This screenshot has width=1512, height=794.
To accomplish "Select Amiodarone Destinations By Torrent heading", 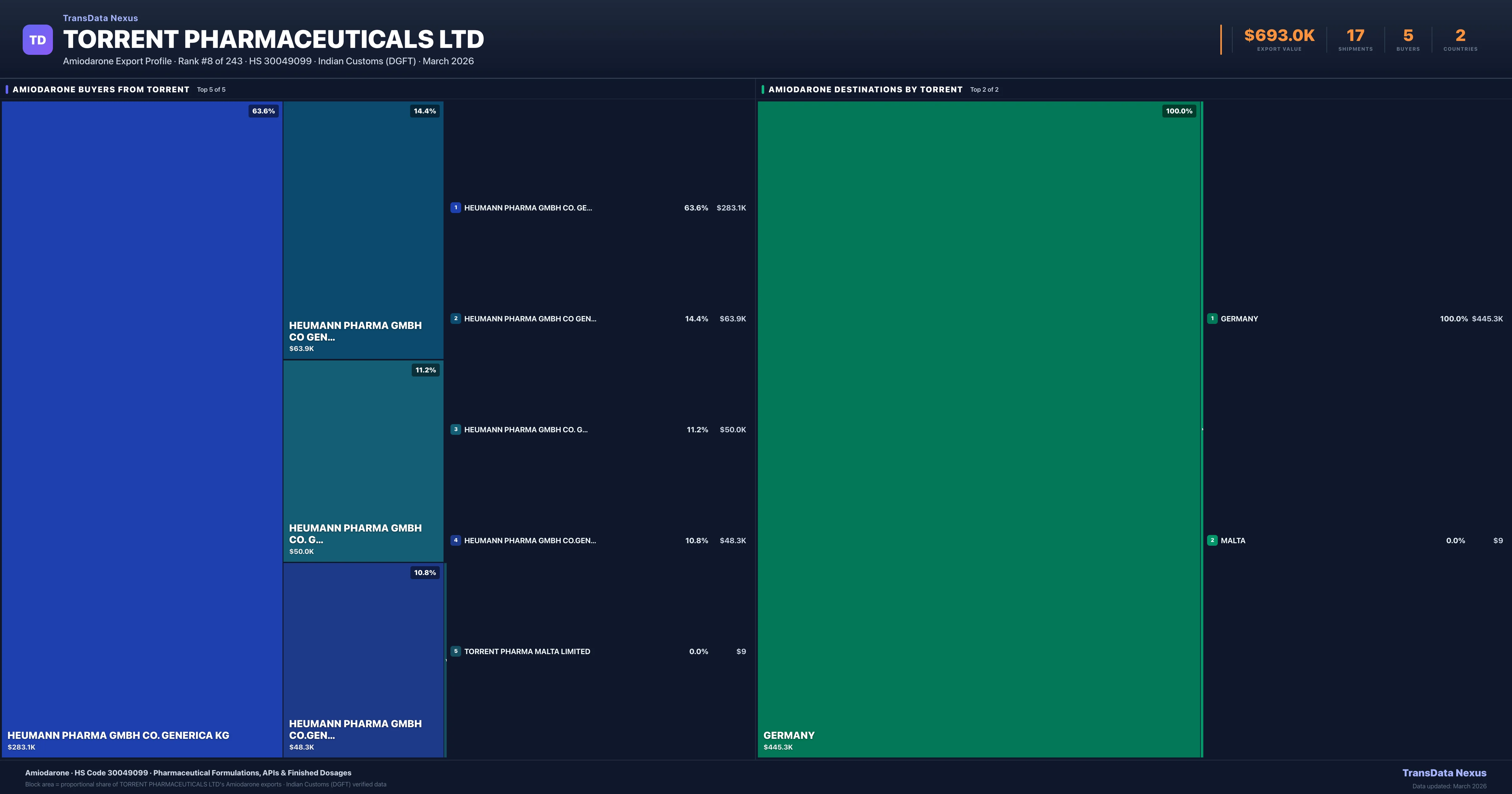I will [865, 89].
